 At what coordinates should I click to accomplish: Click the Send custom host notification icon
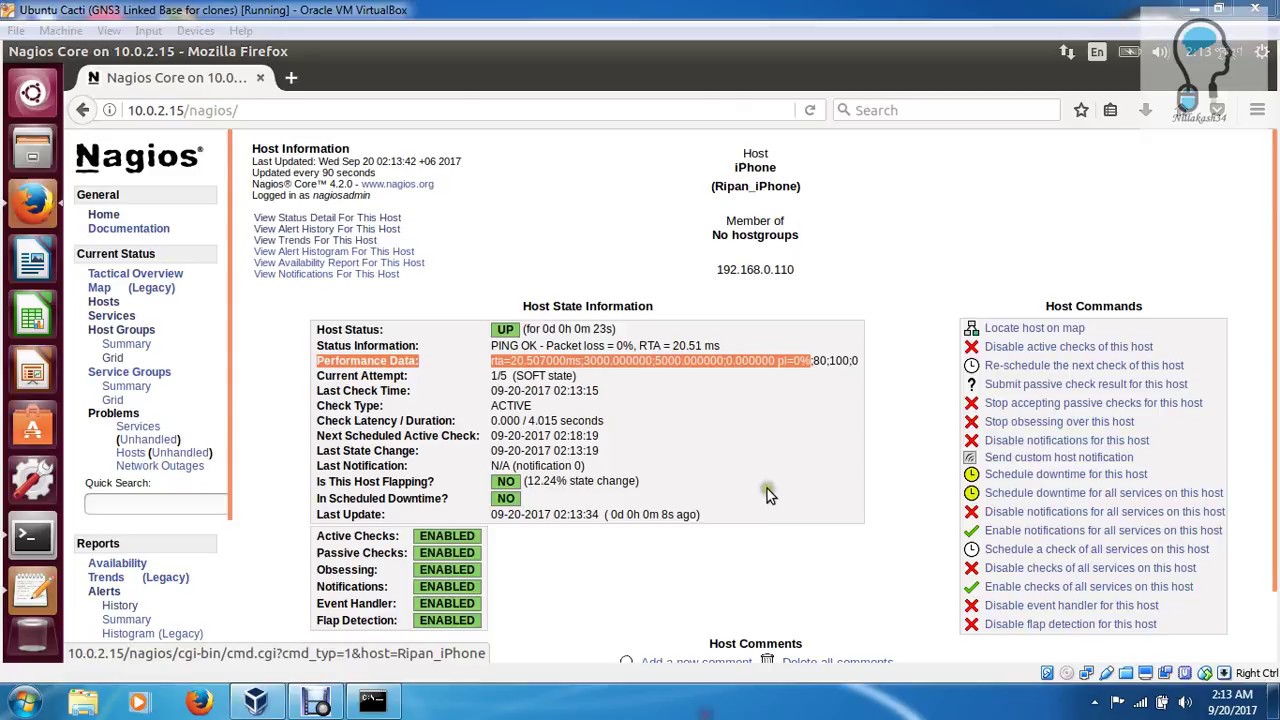click(x=971, y=457)
